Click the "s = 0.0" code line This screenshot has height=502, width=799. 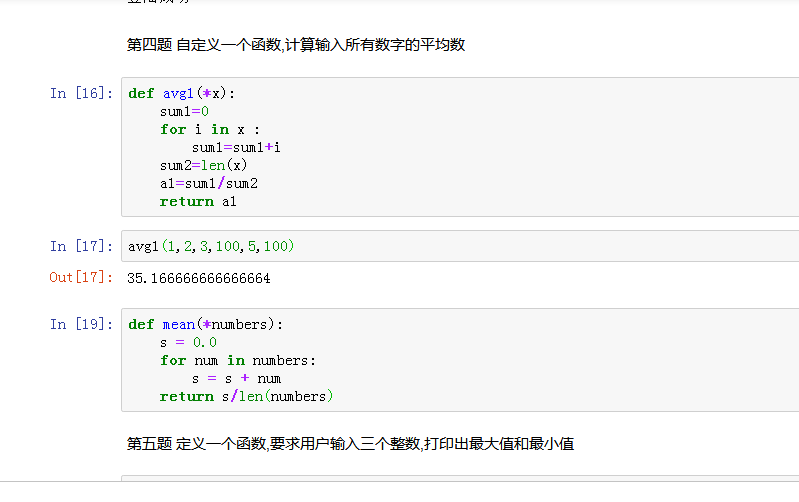tap(188, 342)
